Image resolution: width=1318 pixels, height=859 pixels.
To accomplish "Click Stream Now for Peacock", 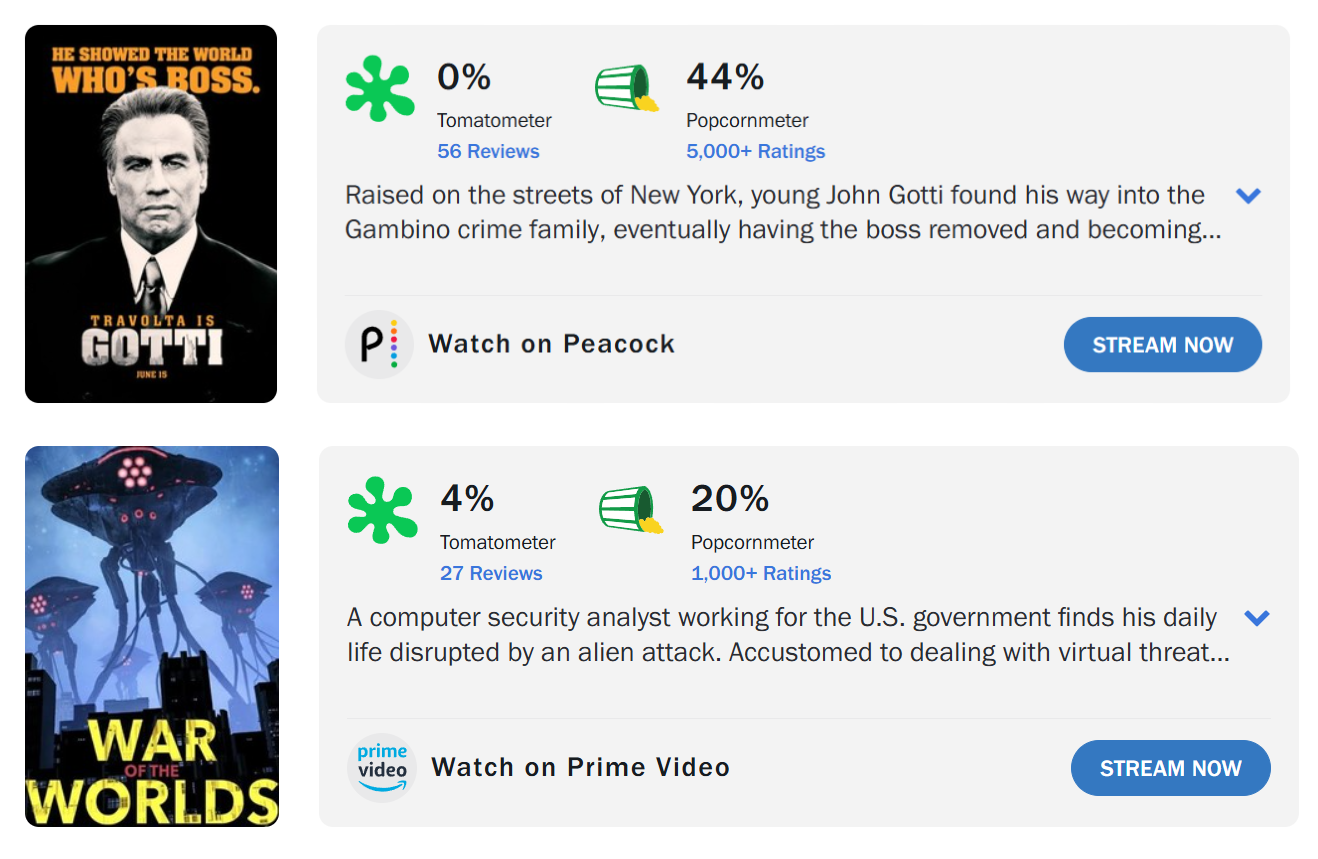I will click(x=1163, y=345).
